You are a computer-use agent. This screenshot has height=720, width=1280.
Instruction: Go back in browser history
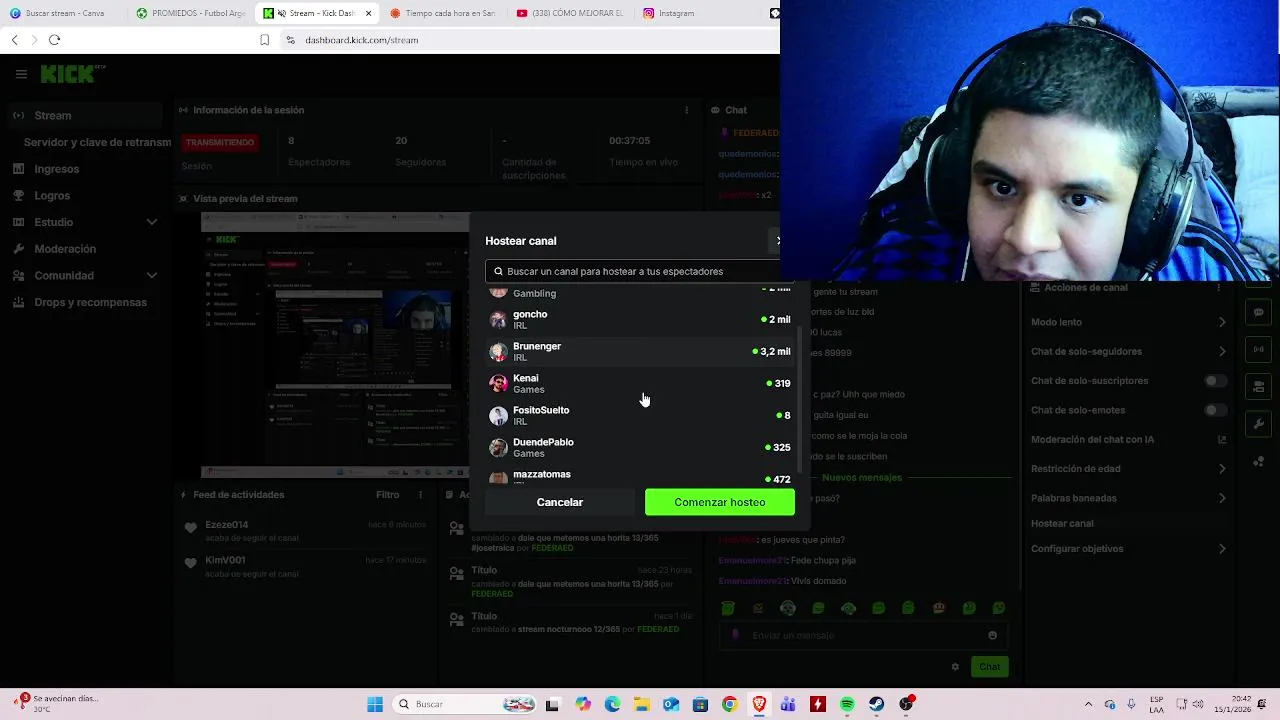(x=14, y=40)
